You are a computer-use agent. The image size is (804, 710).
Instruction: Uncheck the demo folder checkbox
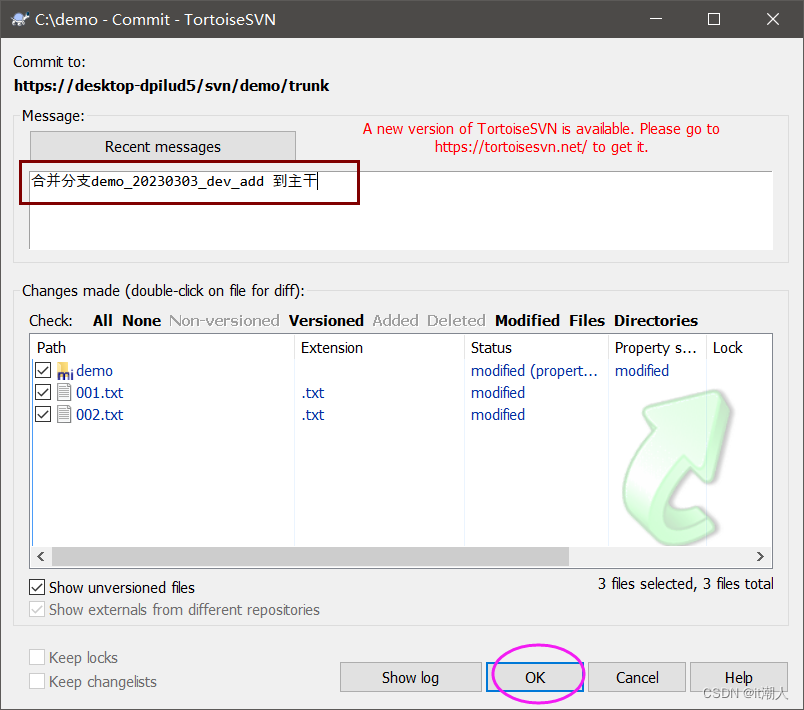point(43,370)
